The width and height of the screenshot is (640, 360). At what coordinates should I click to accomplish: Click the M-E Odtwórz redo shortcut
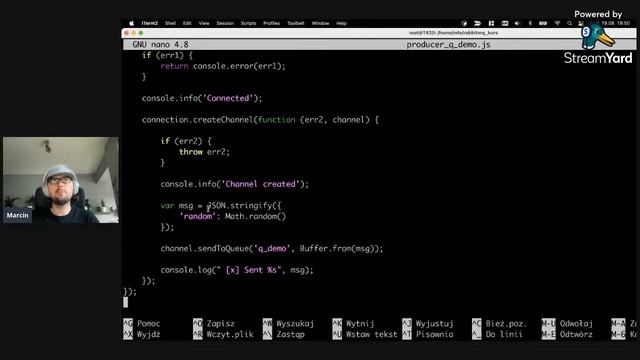point(567,334)
